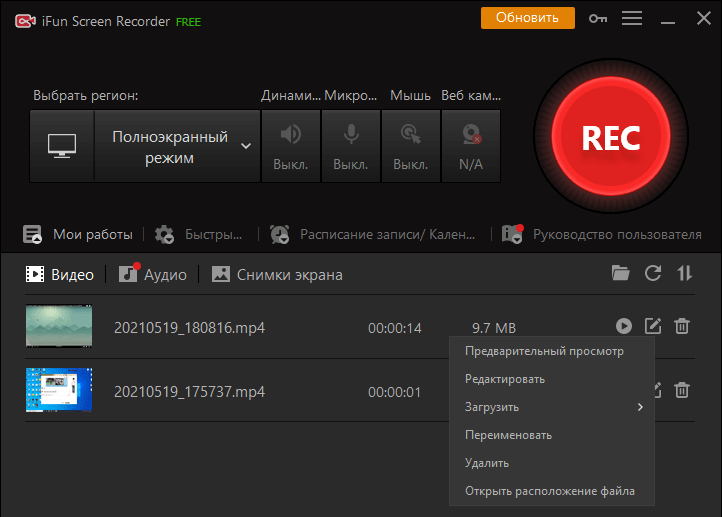Open the output folder icon
The width and height of the screenshot is (722, 517).
(621, 273)
